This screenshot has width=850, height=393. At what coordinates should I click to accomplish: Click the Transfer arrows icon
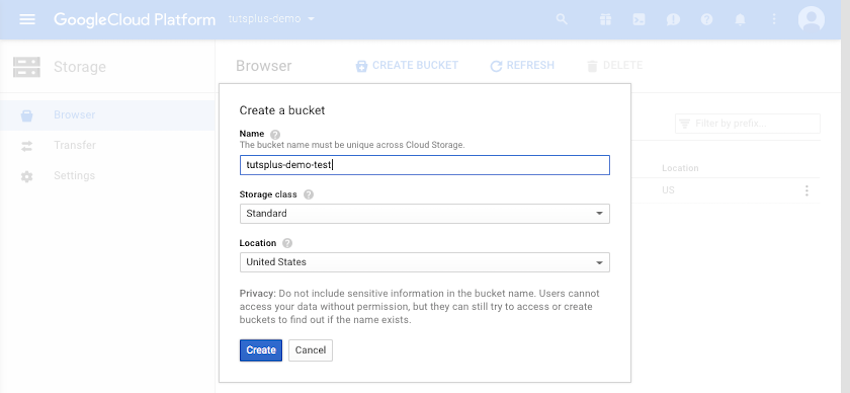click(27, 146)
